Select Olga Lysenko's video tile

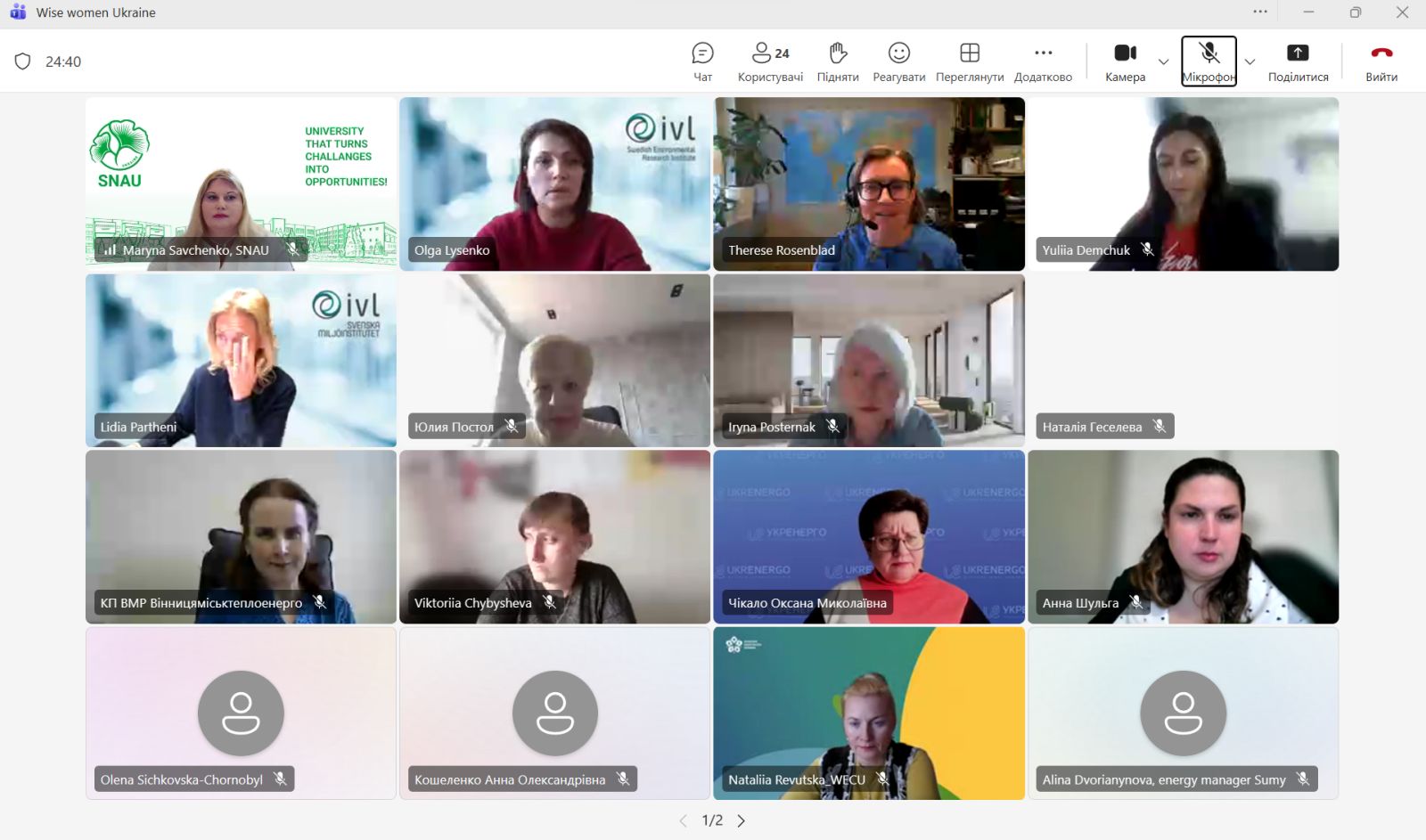pyautogui.click(x=554, y=183)
